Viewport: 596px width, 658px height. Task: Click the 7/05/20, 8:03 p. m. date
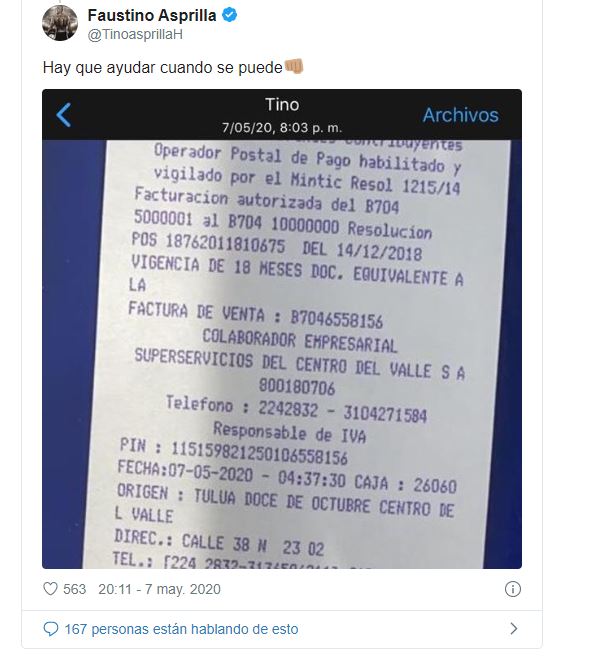tap(282, 127)
